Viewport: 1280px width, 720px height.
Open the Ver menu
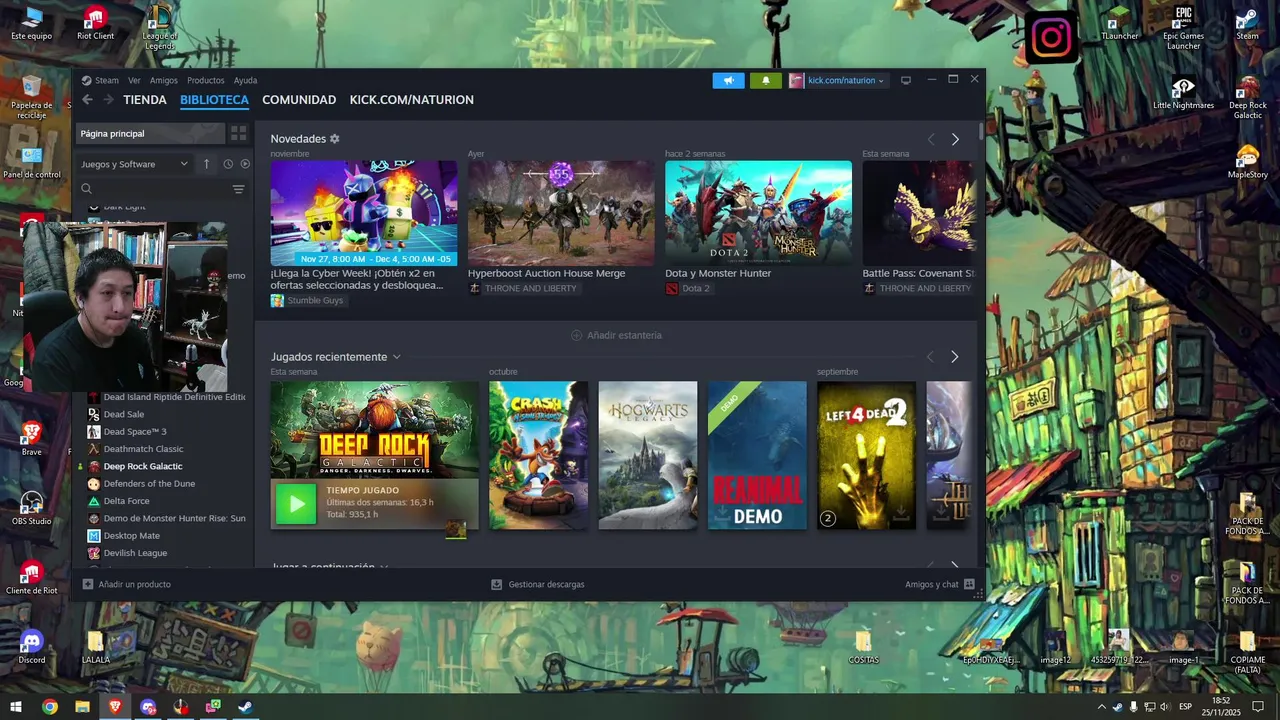(134, 80)
